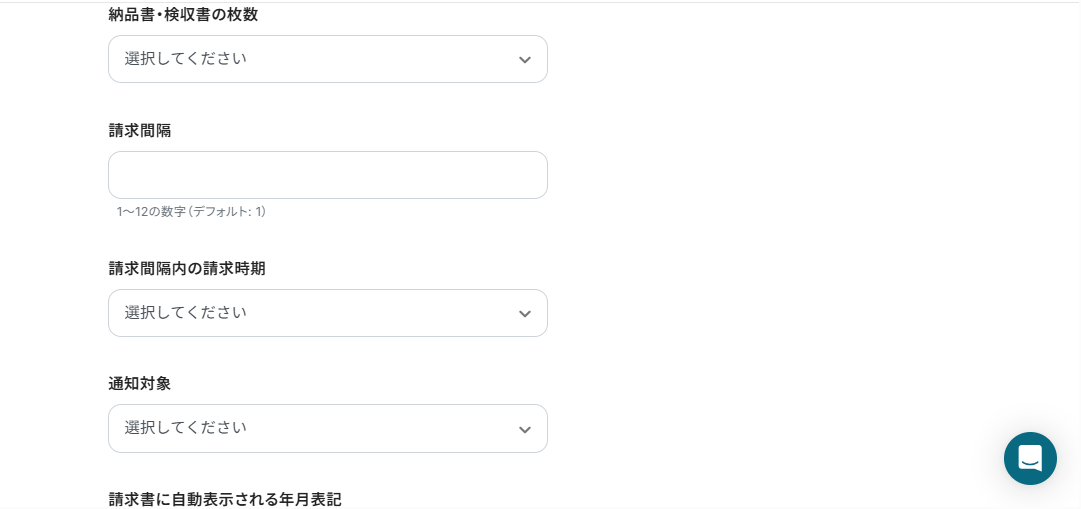Click 選択してください placeholder under 請求間隔内の請求時期
The image size is (1081, 509).
coord(185,312)
